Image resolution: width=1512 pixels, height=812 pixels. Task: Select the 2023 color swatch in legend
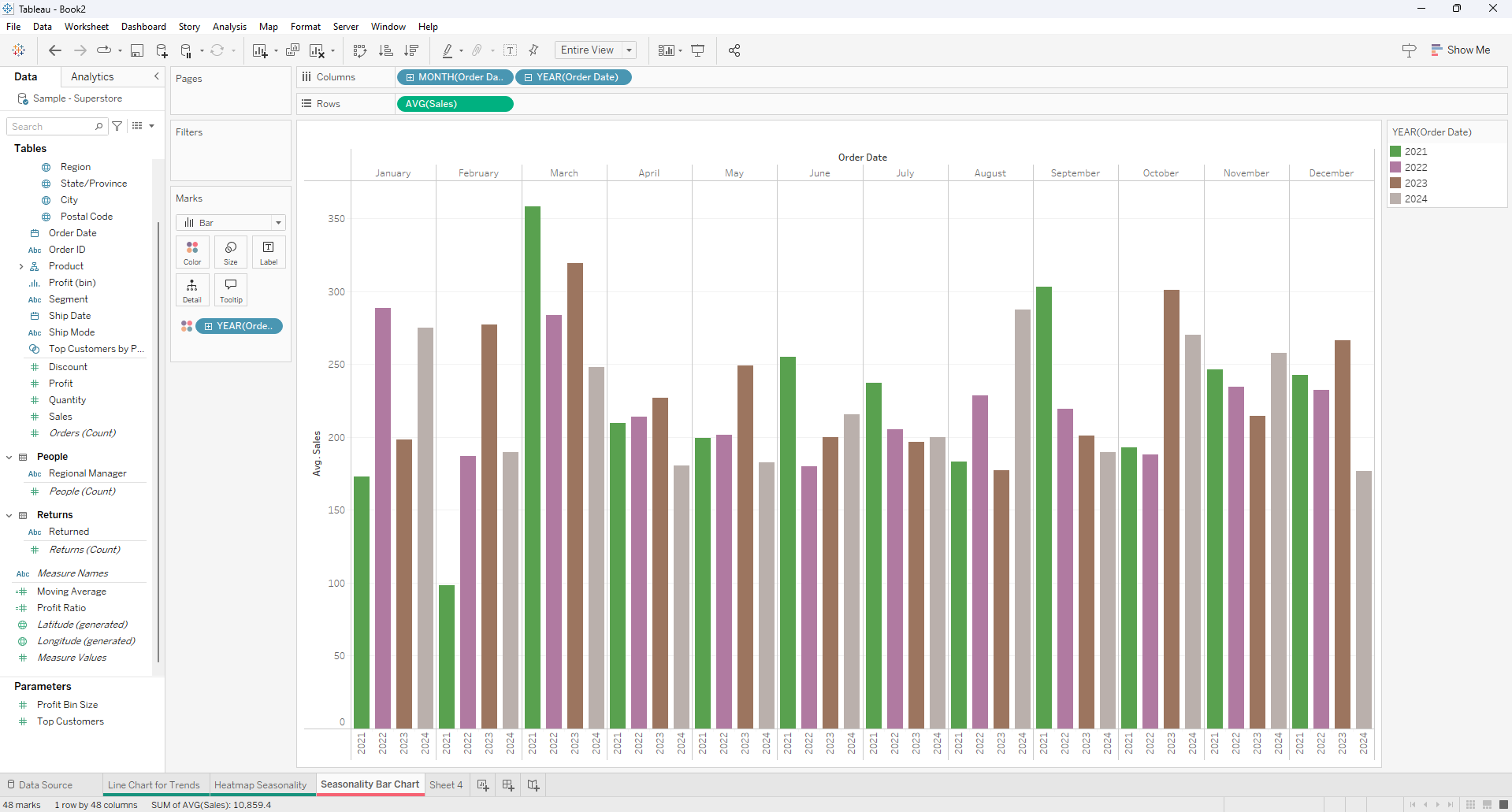tap(1395, 183)
